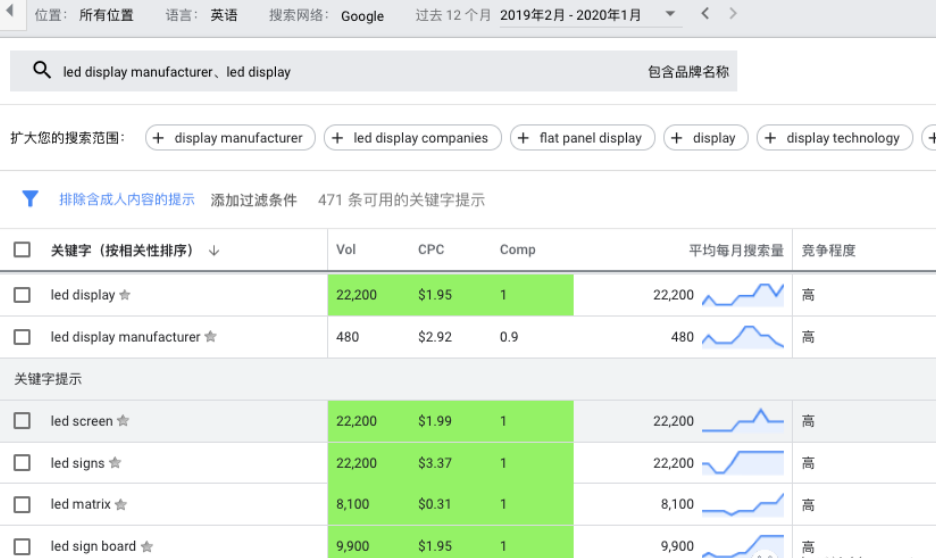Viewport: 936px width, 558px height.
Task: Star the 'led display manufacturer' keyword
Action: coord(210,337)
